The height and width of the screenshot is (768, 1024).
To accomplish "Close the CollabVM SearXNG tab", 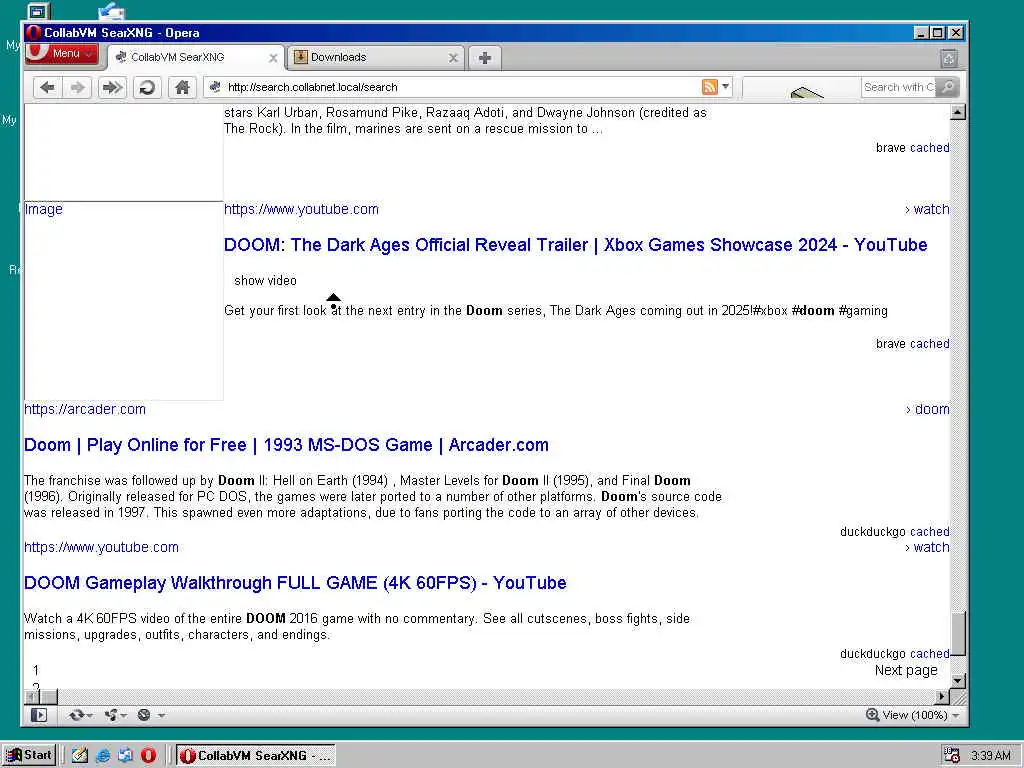I will (273, 58).
